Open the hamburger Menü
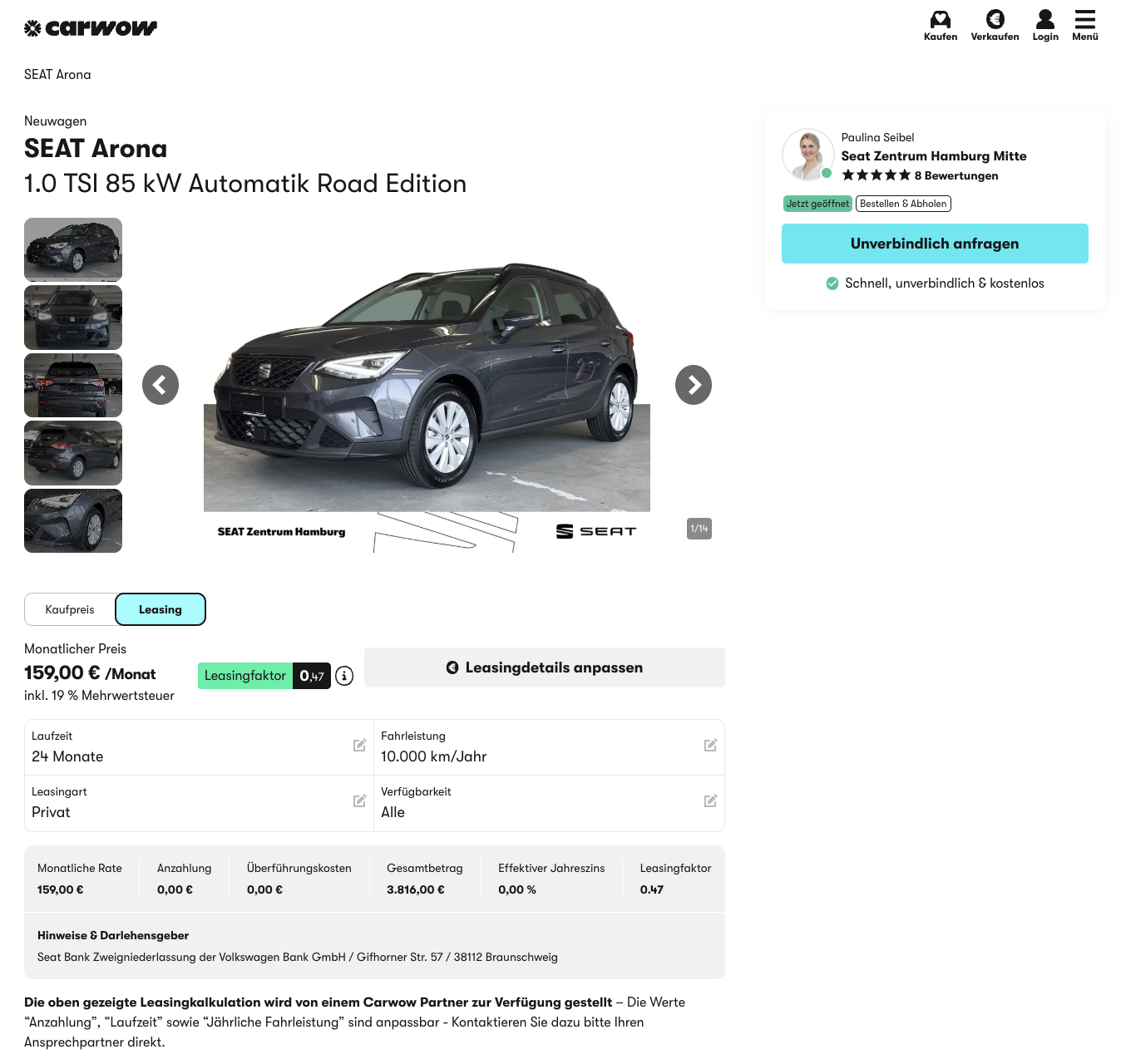The width and height of the screenshot is (1121, 1064). click(1084, 25)
